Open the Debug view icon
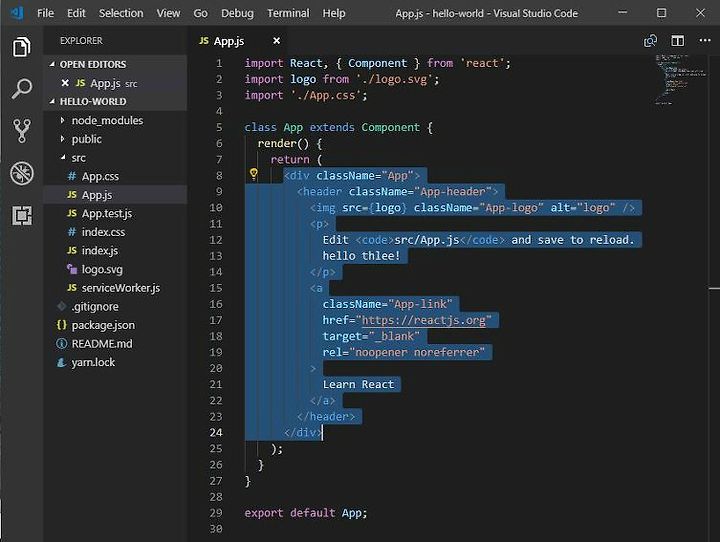Viewport: 720px width, 542px height. pyautogui.click(x=22, y=174)
